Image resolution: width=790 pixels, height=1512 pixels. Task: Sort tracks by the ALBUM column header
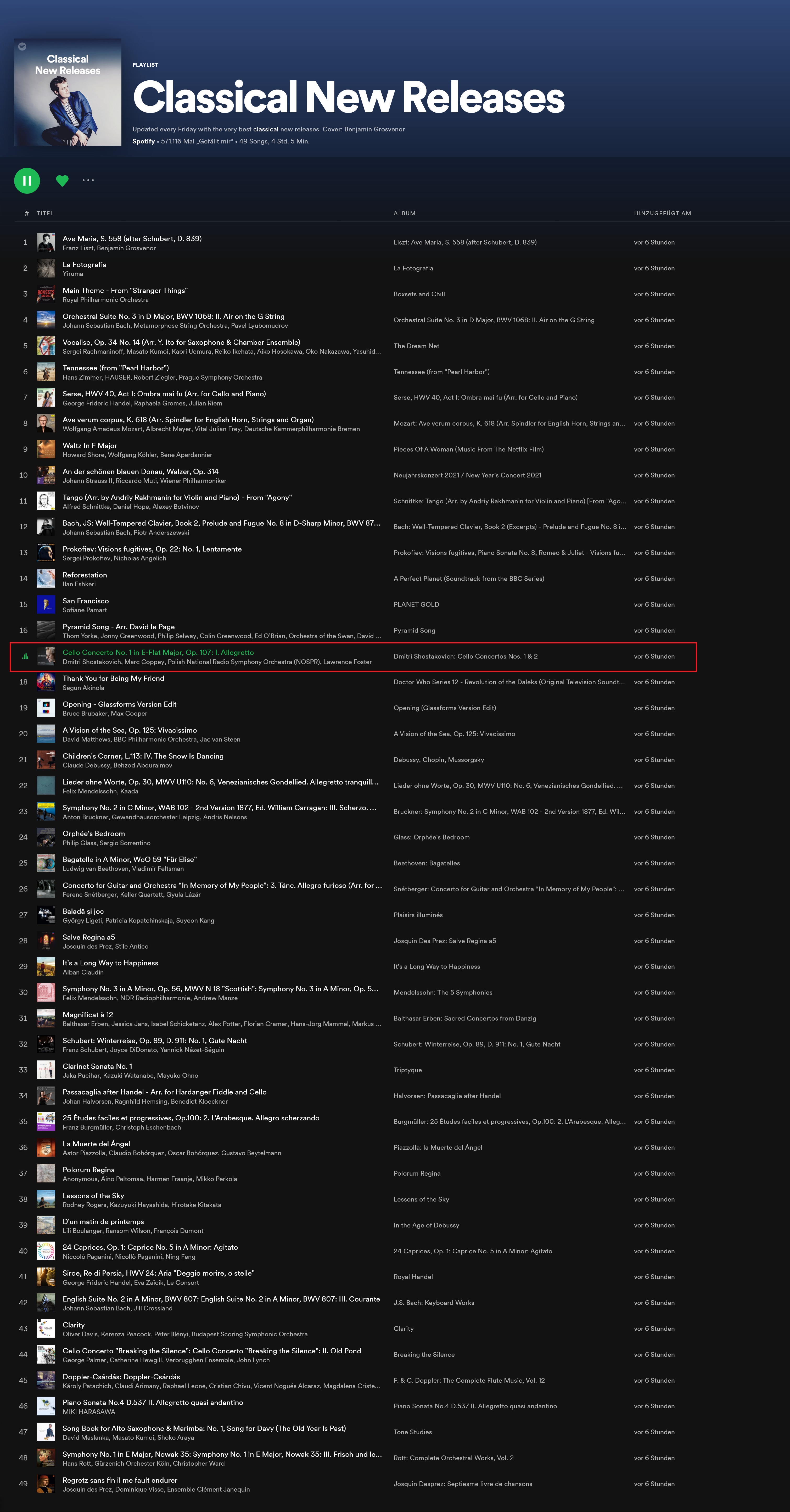coord(404,213)
